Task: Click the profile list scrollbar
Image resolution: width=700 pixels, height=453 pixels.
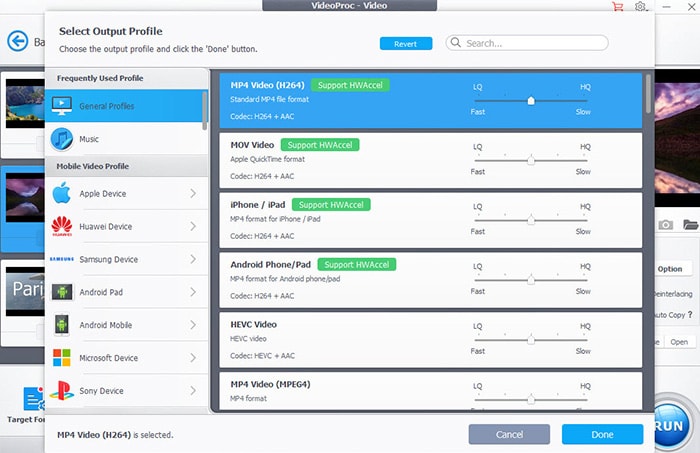Action: pos(648,93)
